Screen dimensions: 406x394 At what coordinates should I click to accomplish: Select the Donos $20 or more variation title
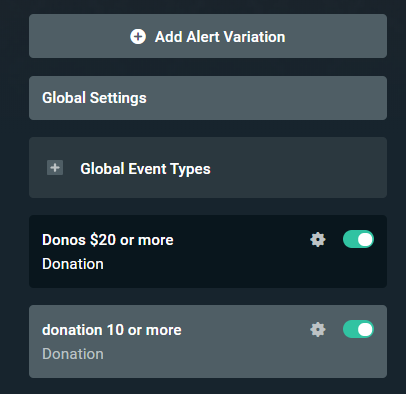point(108,240)
